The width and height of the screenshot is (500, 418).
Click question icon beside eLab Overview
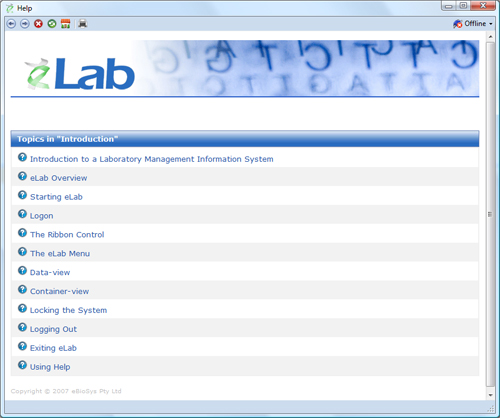click(22, 176)
